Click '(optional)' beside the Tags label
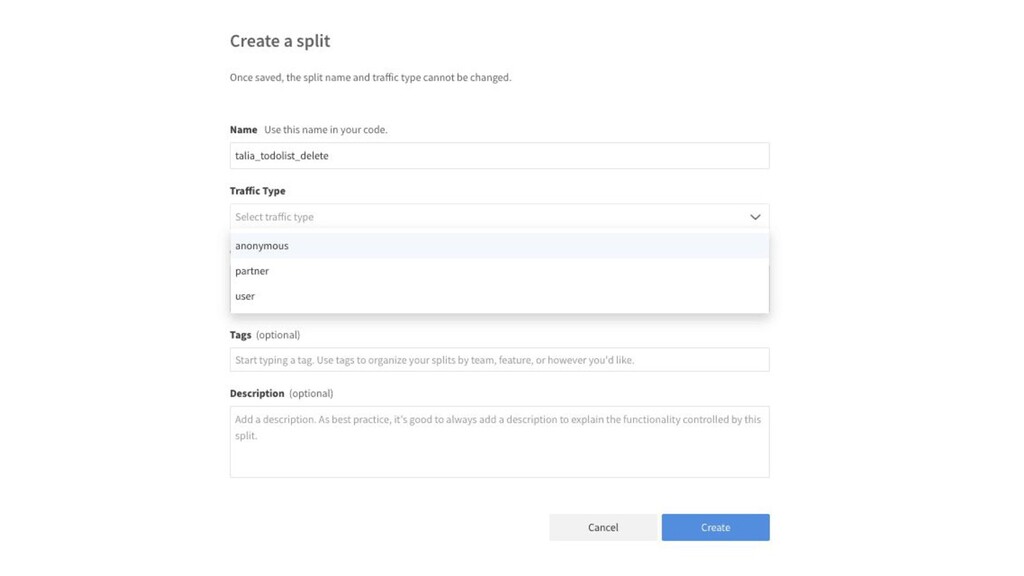 coord(278,335)
